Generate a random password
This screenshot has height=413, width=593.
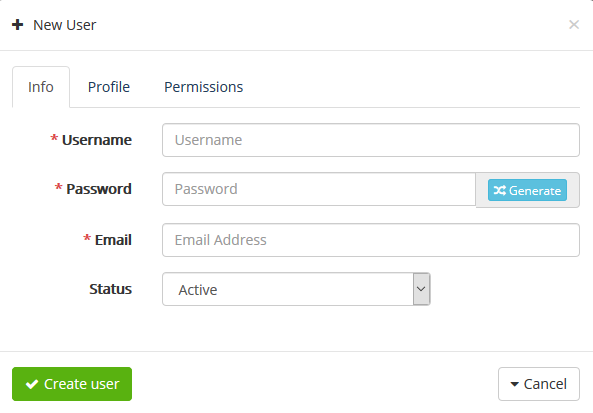pyautogui.click(x=527, y=190)
